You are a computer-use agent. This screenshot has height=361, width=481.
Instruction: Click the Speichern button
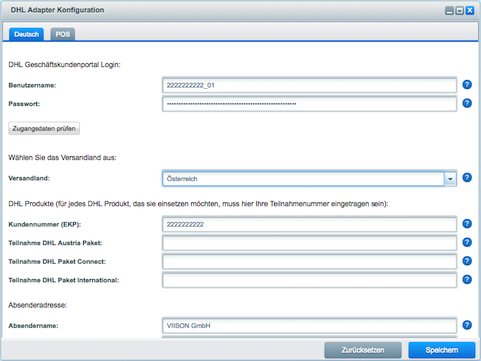(442, 350)
